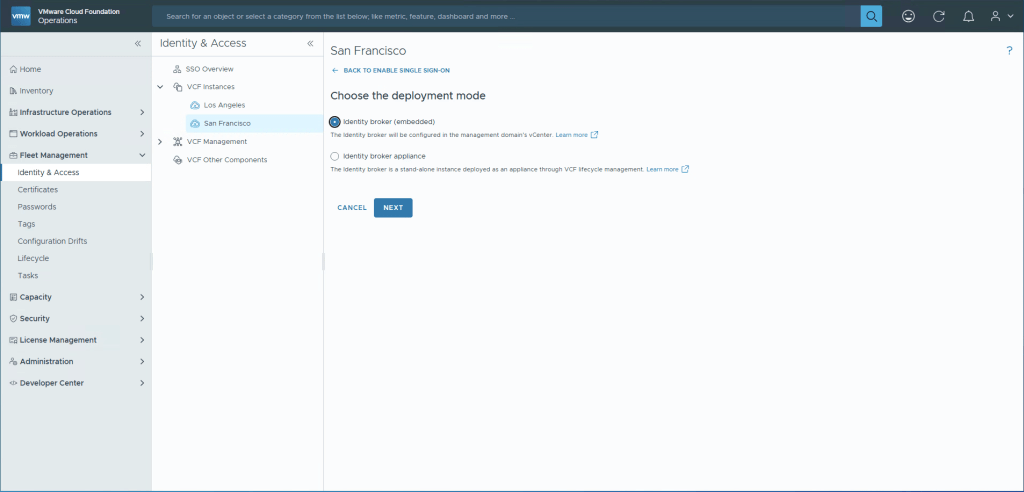Open the Certificates menu item

point(38,189)
